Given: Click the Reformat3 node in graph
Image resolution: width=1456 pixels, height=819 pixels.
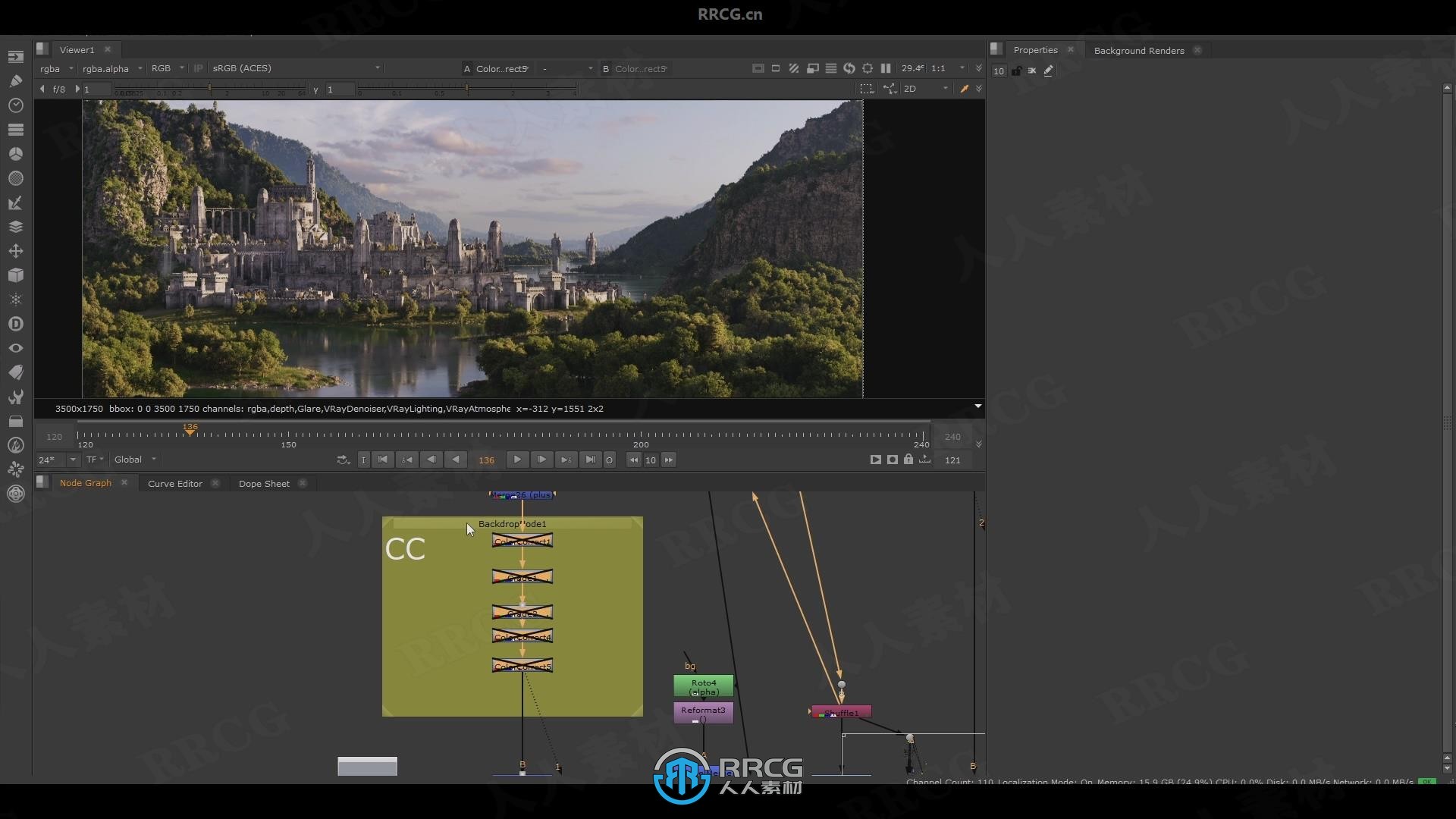Looking at the screenshot, I should pos(703,712).
